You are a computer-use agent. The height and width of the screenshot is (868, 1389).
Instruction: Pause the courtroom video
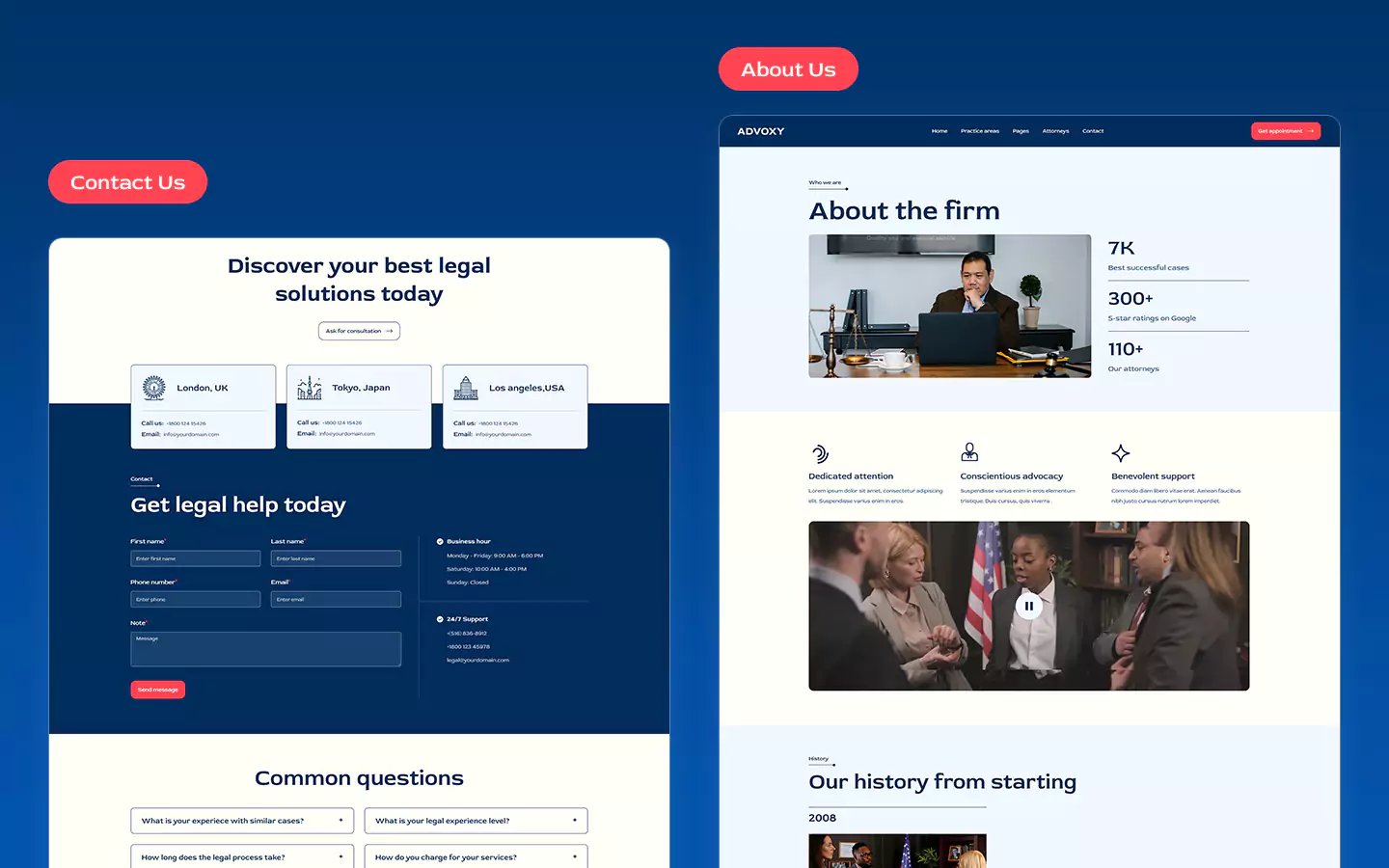(1028, 606)
